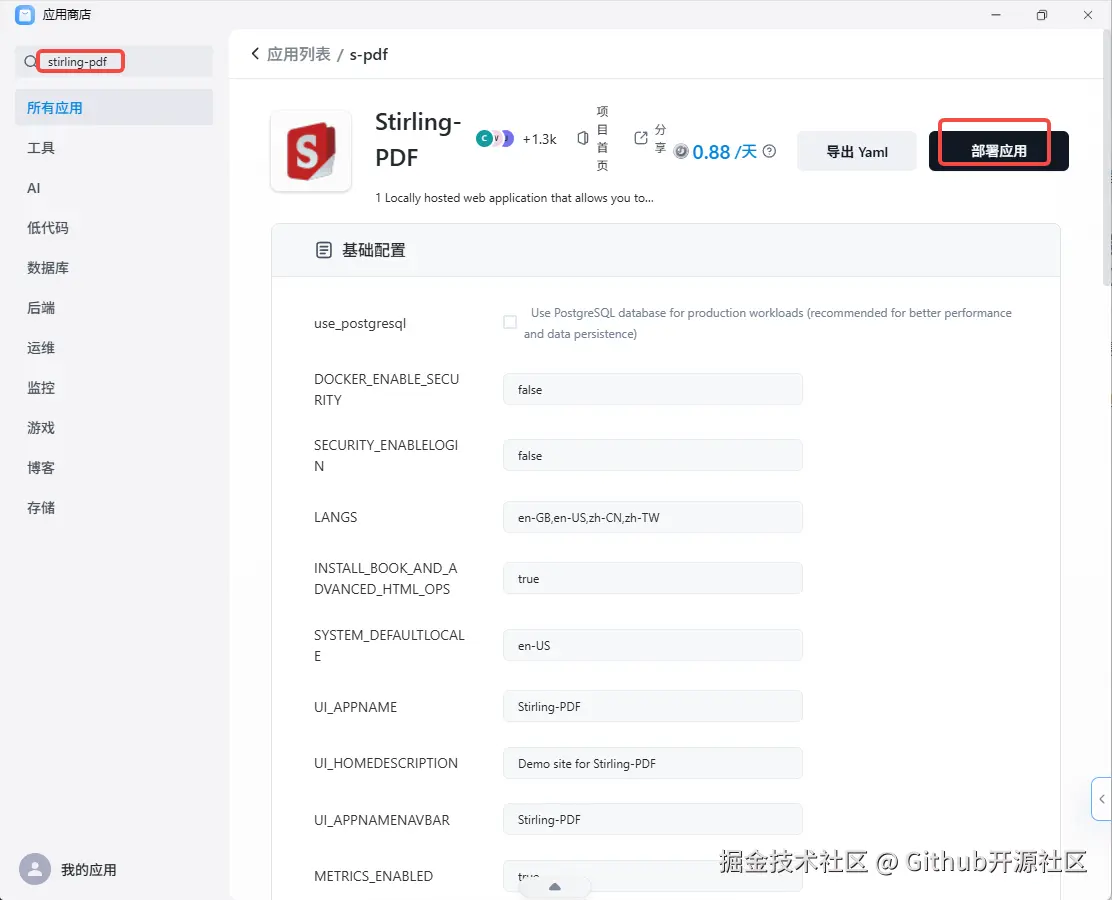
Task: Select the 所有应用 category
Action: pos(114,108)
